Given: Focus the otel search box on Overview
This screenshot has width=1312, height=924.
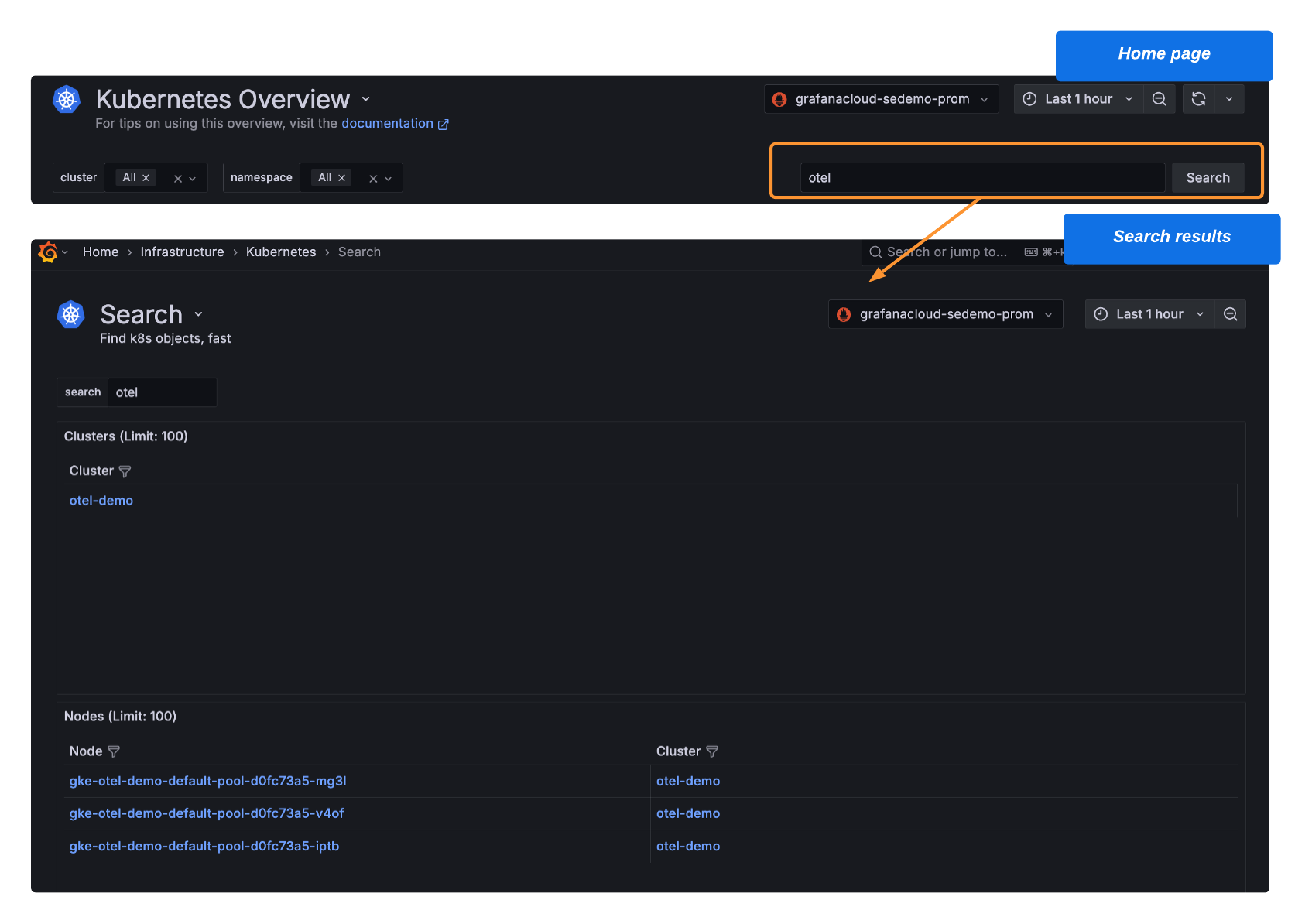Looking at the screenshot, I should (982, 178).
